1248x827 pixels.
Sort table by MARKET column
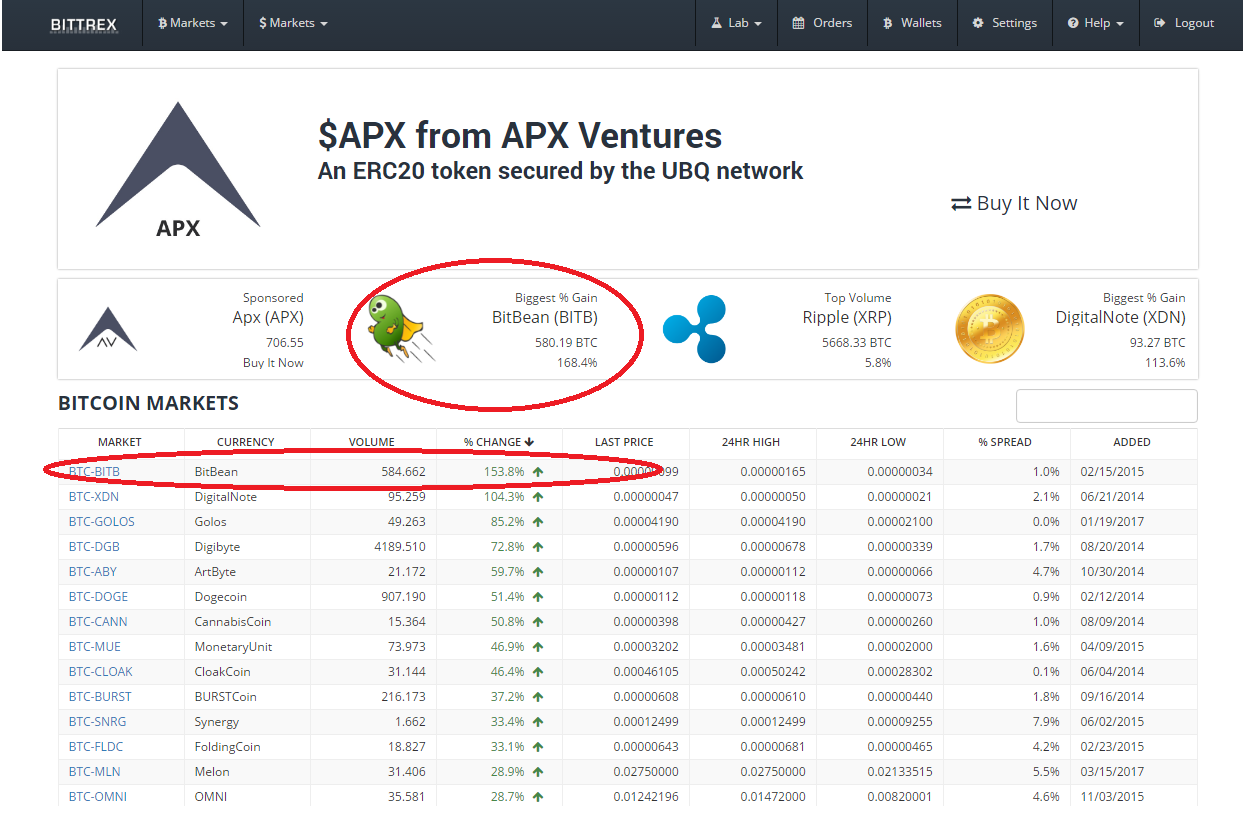(x=120, y=442)
